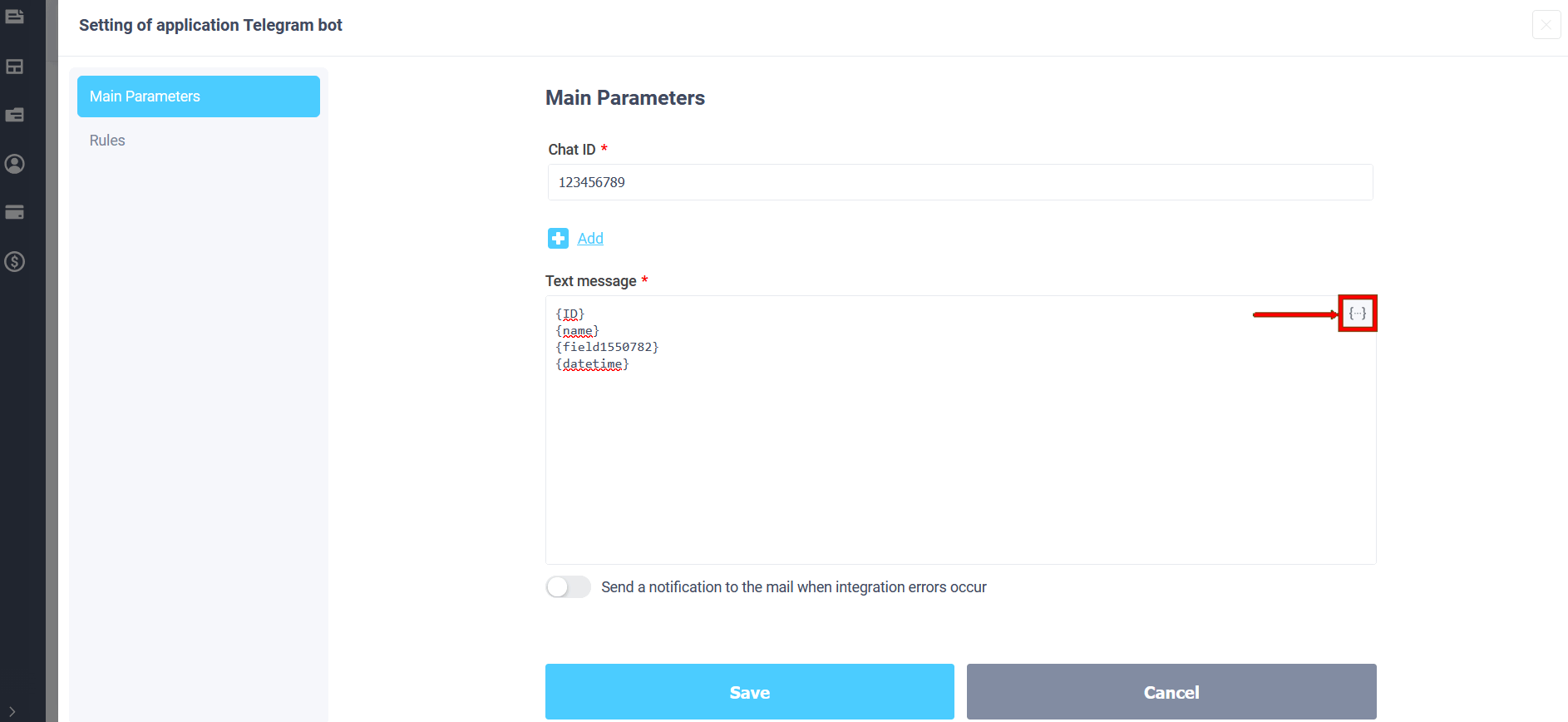Open the document icon in the dark sidebar

(14, 16)
